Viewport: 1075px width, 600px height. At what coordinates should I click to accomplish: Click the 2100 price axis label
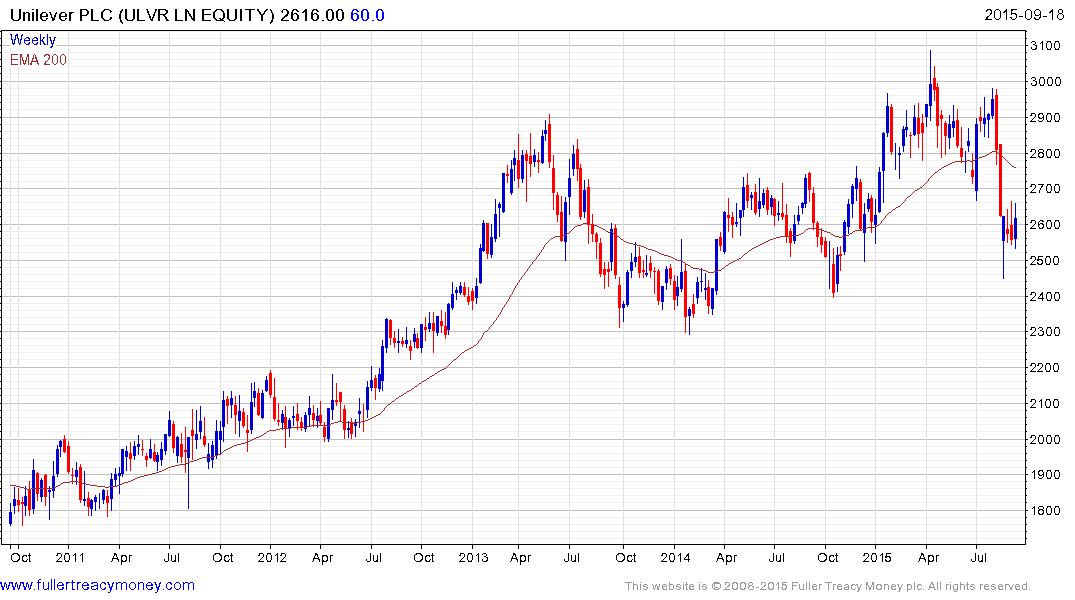(x=1046, y=403)
